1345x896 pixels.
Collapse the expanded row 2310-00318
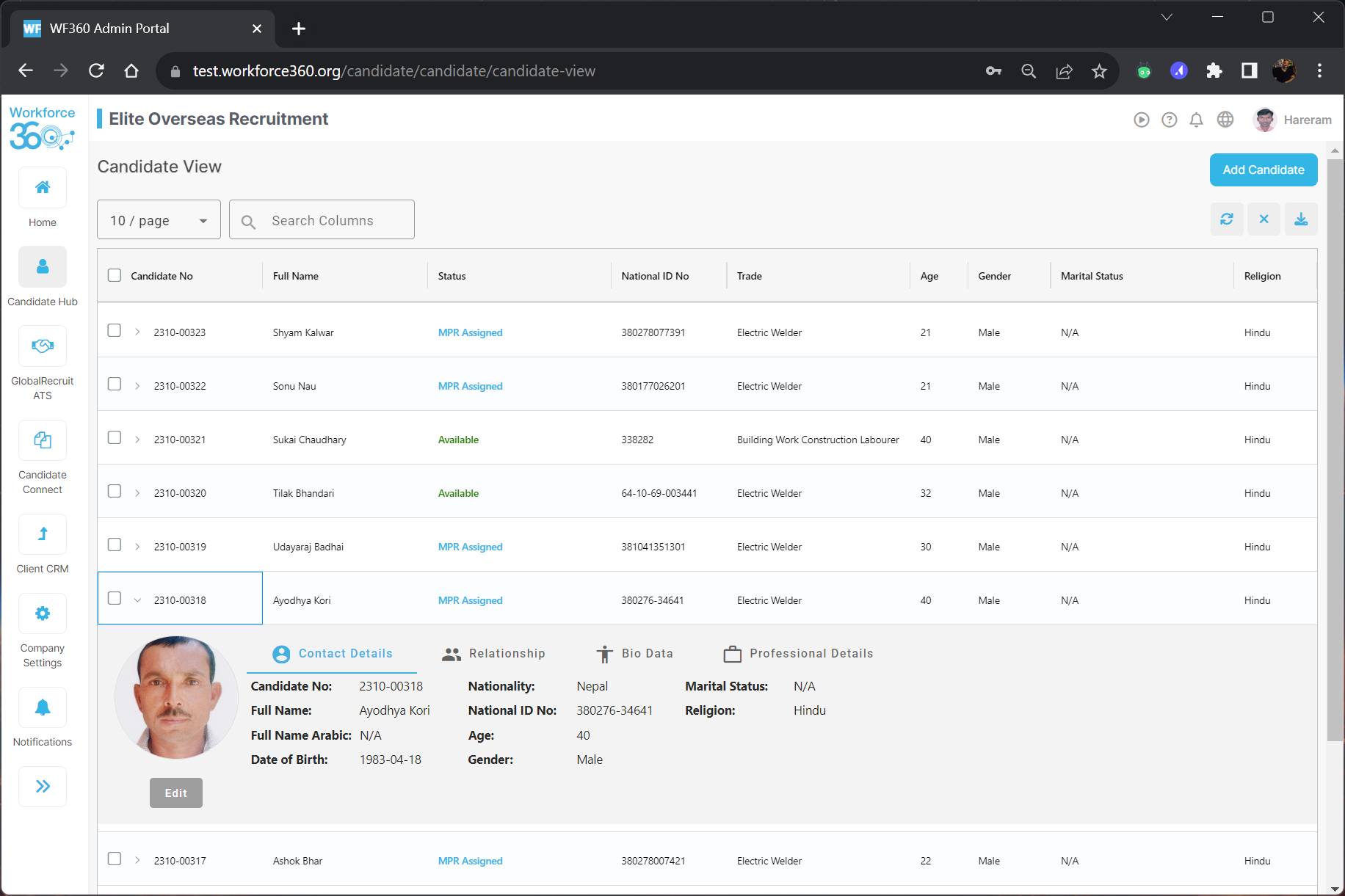coord(137,600)
